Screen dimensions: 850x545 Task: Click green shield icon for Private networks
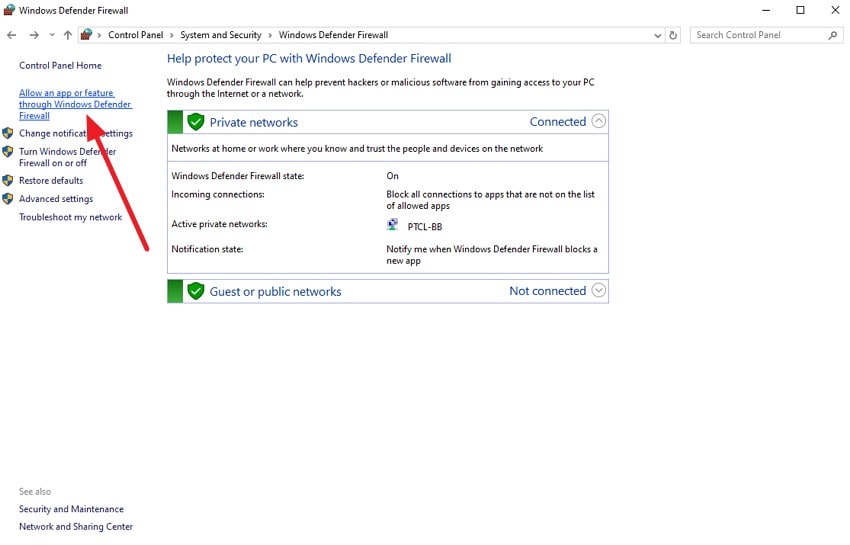(x=196, y=122)
